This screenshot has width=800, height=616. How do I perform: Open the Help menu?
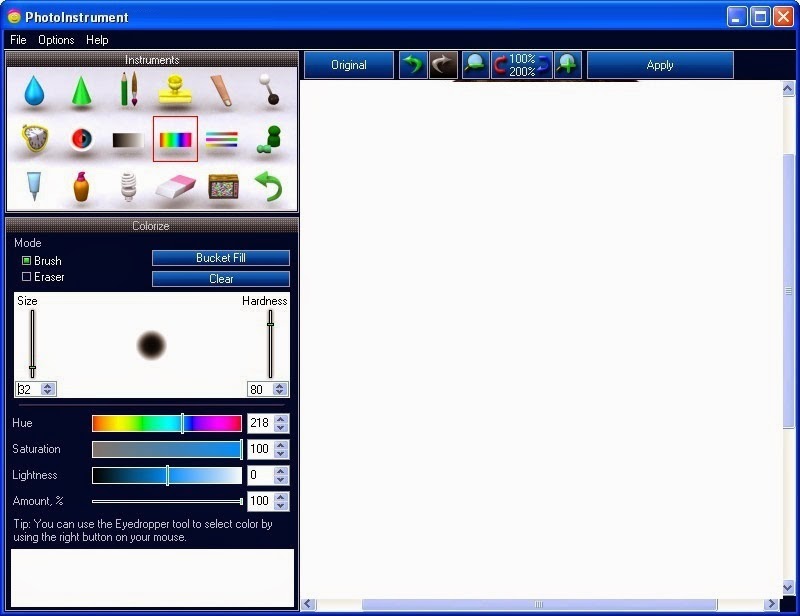[x=97, y=40]
